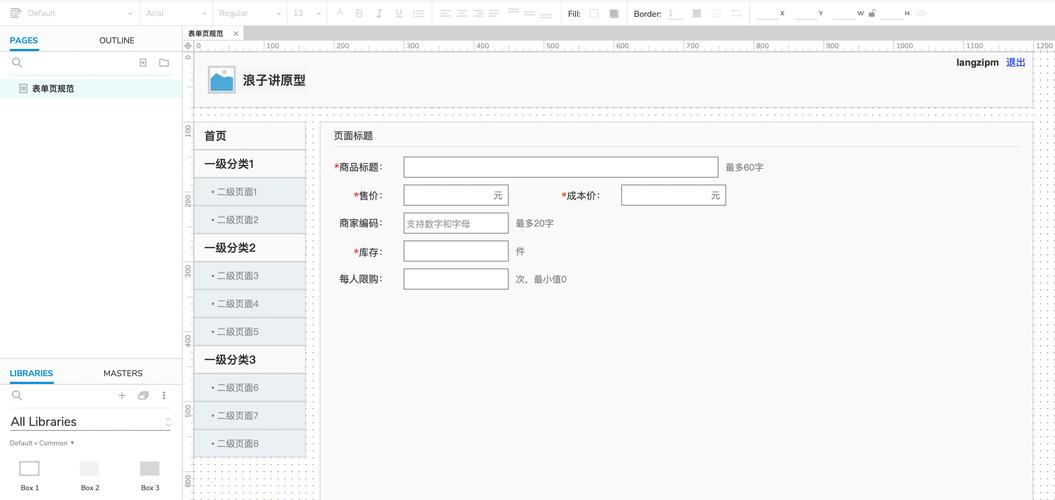Click the 一级分类1 menu header

[250, 164]
